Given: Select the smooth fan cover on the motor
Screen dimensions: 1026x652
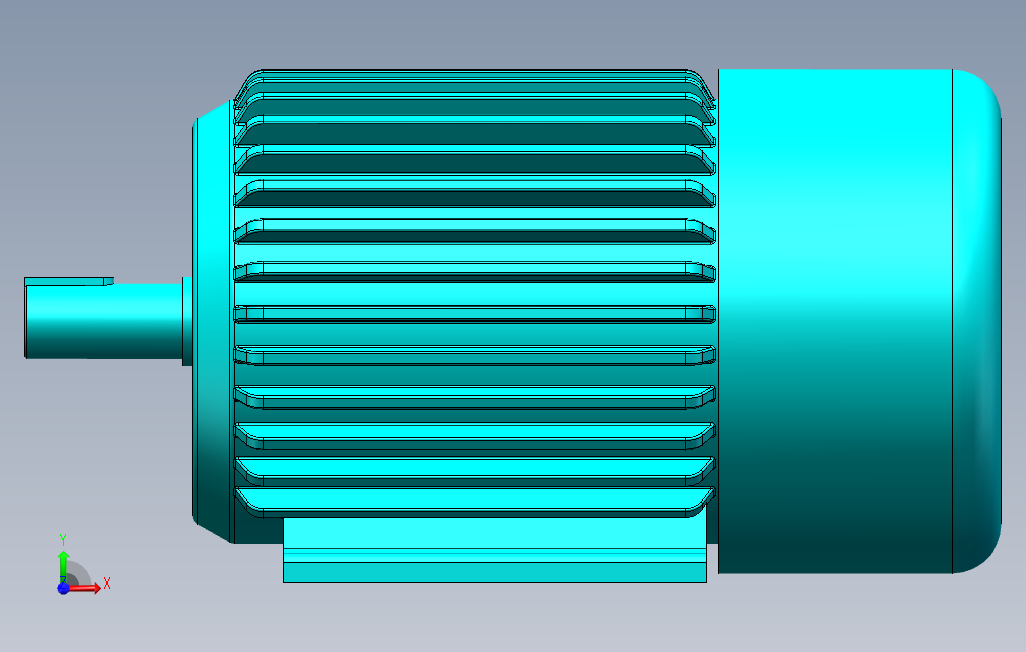Looking at the screenshot, I should point(835,321).
